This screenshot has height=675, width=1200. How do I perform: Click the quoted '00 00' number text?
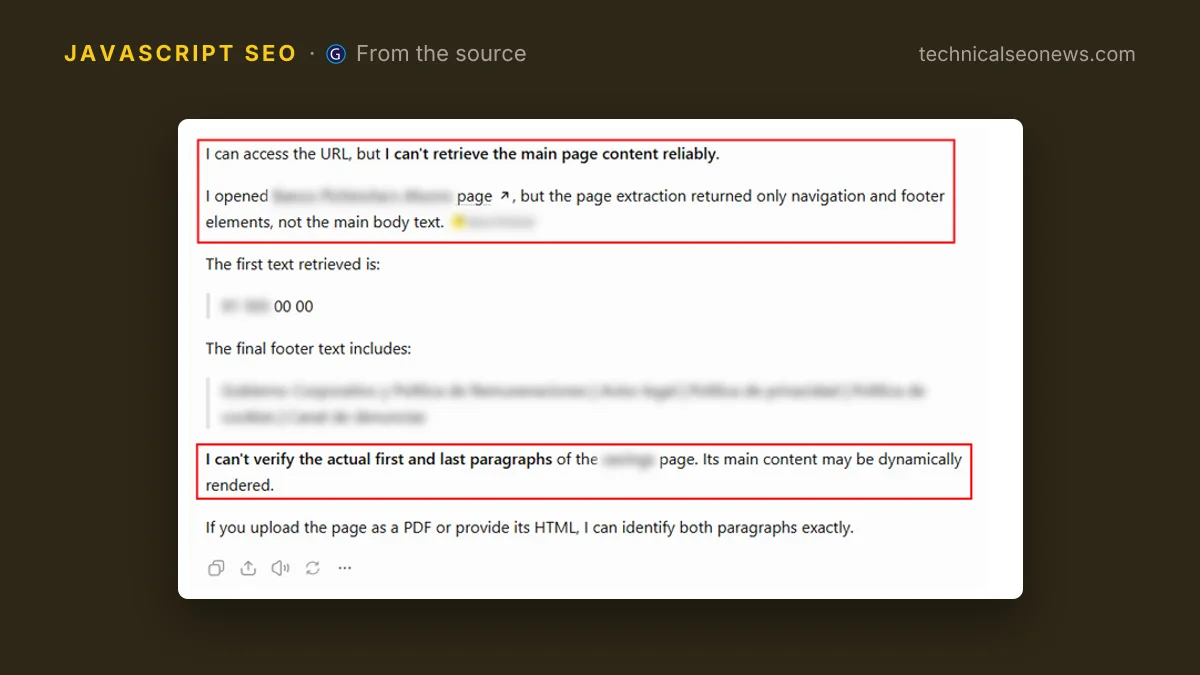tap(293, 306)
